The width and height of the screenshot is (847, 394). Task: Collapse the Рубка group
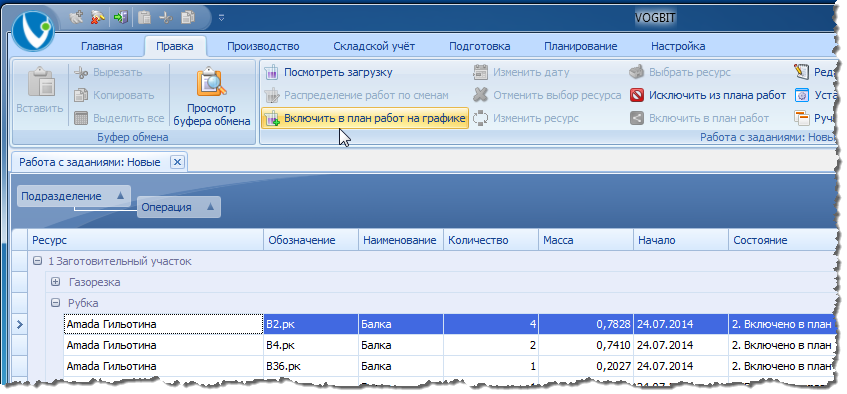pos(55,303)
